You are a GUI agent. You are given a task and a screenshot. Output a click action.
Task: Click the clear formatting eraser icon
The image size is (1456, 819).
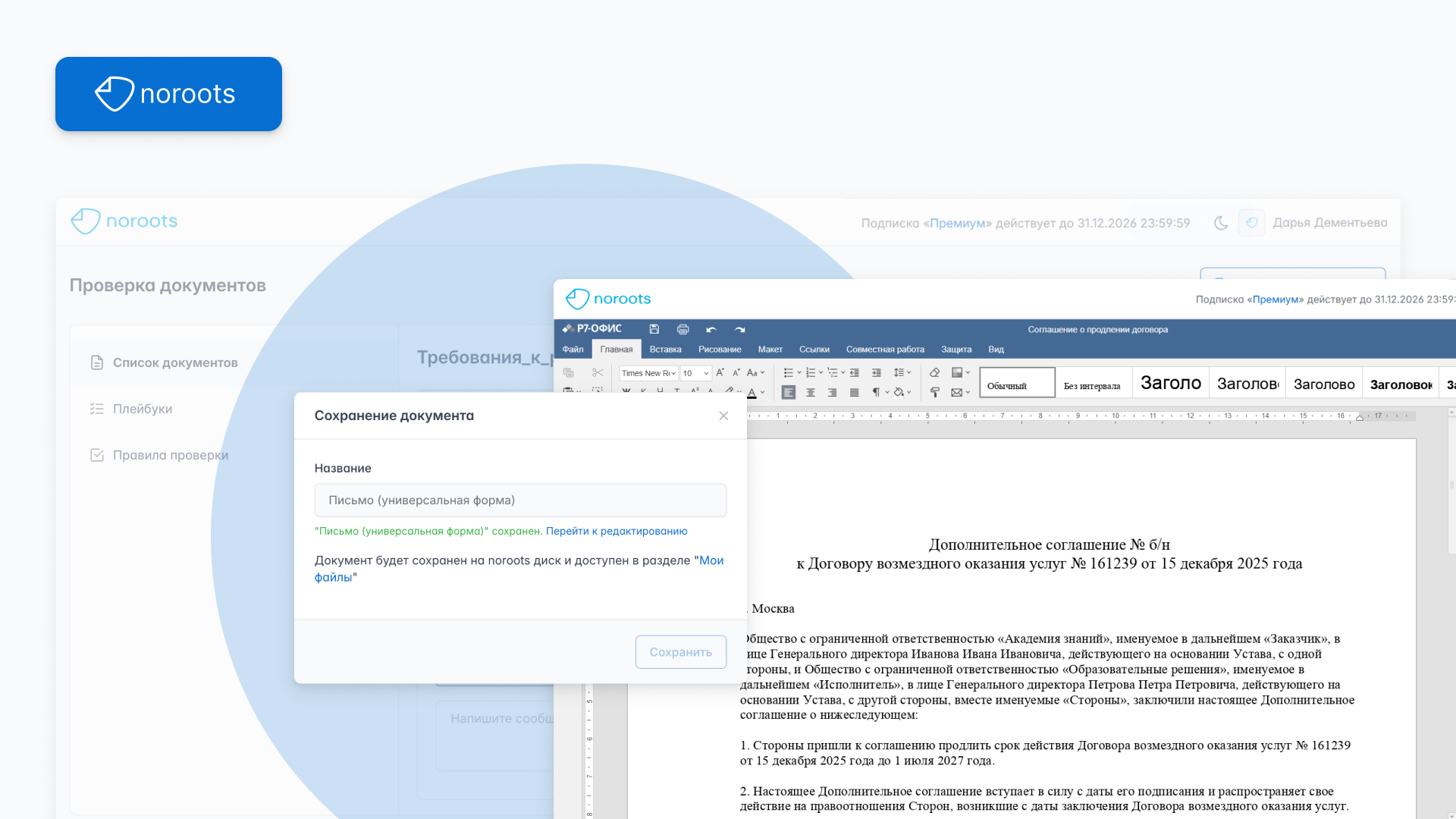coord(934,372)
